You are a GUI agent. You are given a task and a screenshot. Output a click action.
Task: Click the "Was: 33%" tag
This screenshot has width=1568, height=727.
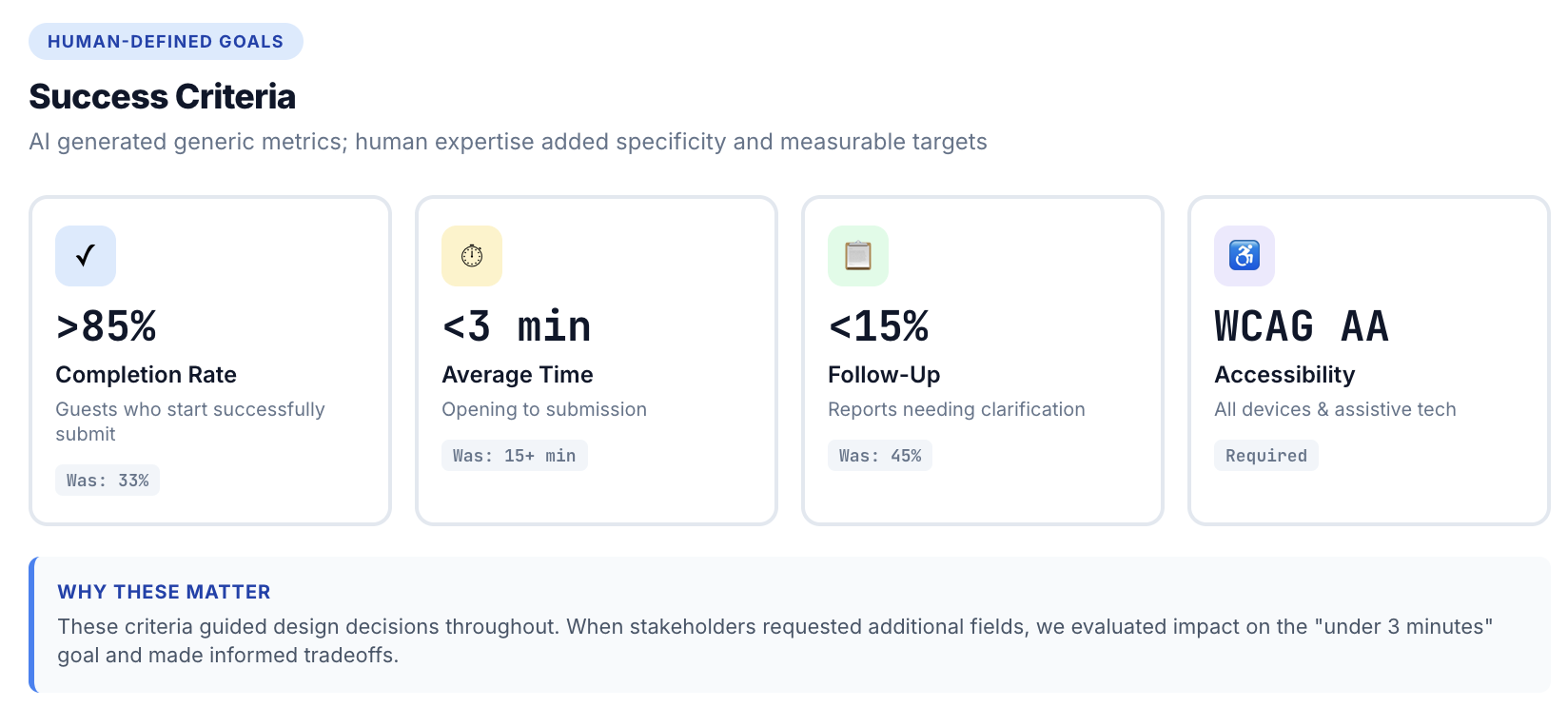(x=108, y=481)
